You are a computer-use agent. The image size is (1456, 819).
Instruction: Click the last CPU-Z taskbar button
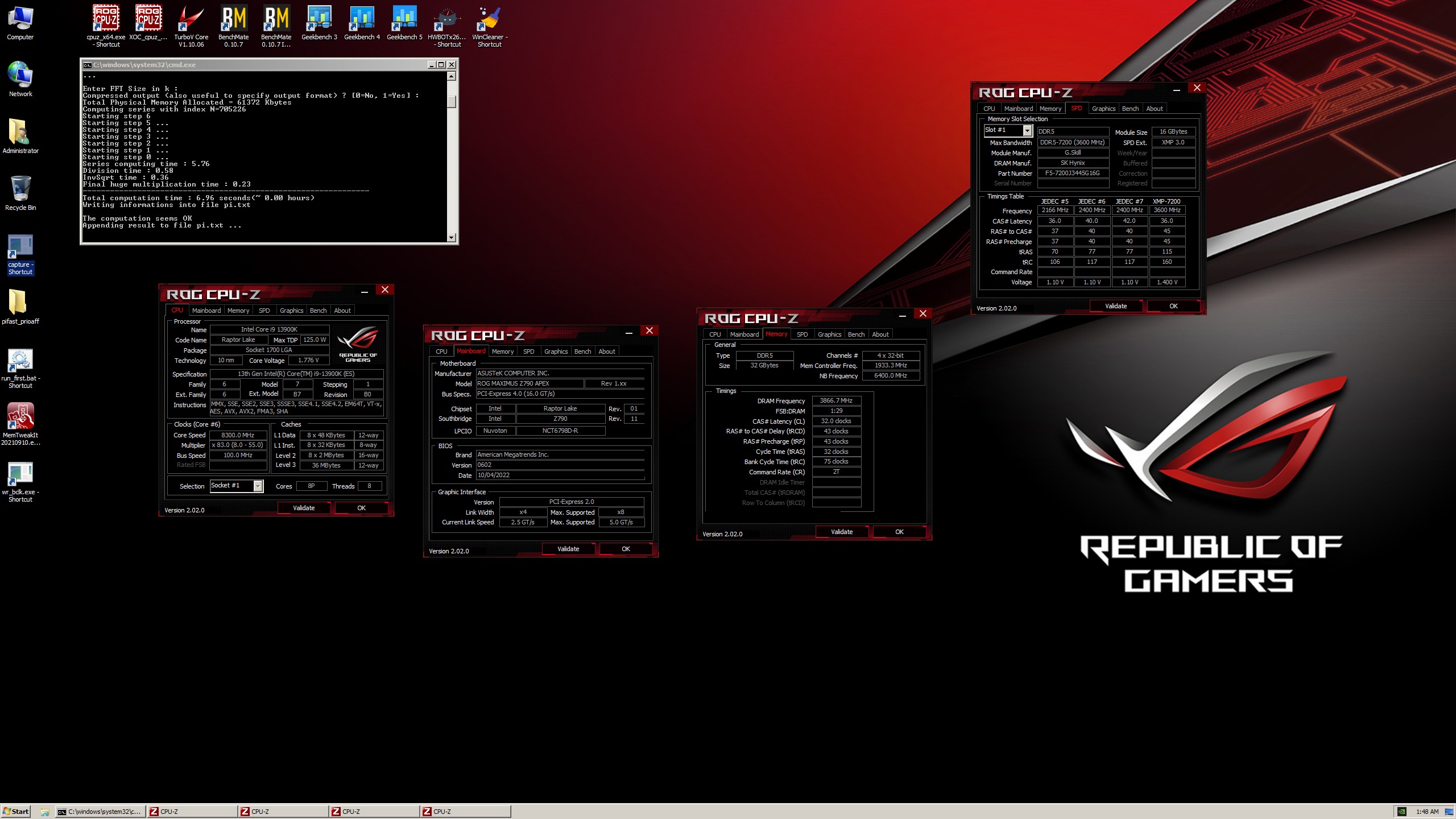point(465,812)
